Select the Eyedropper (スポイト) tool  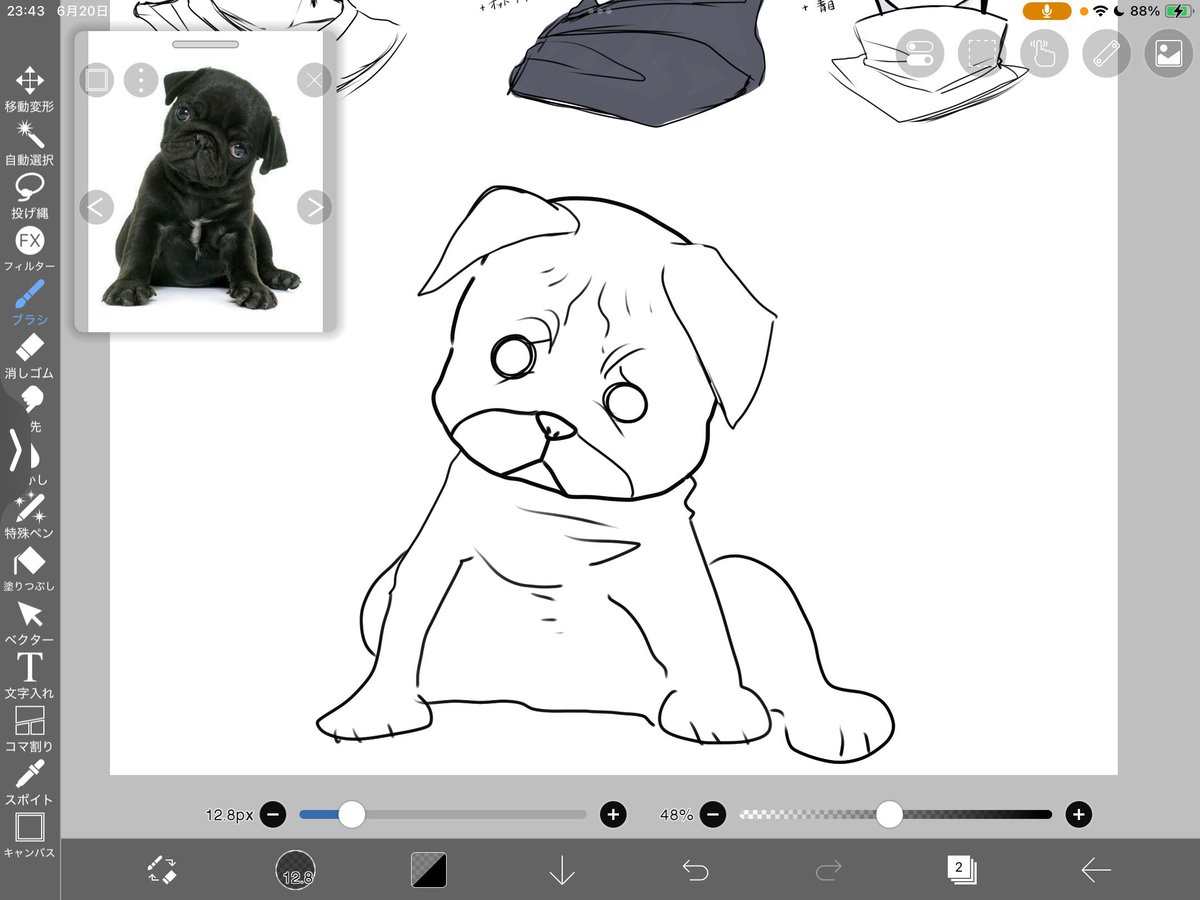pyautogui.click(x=30, y=782)
